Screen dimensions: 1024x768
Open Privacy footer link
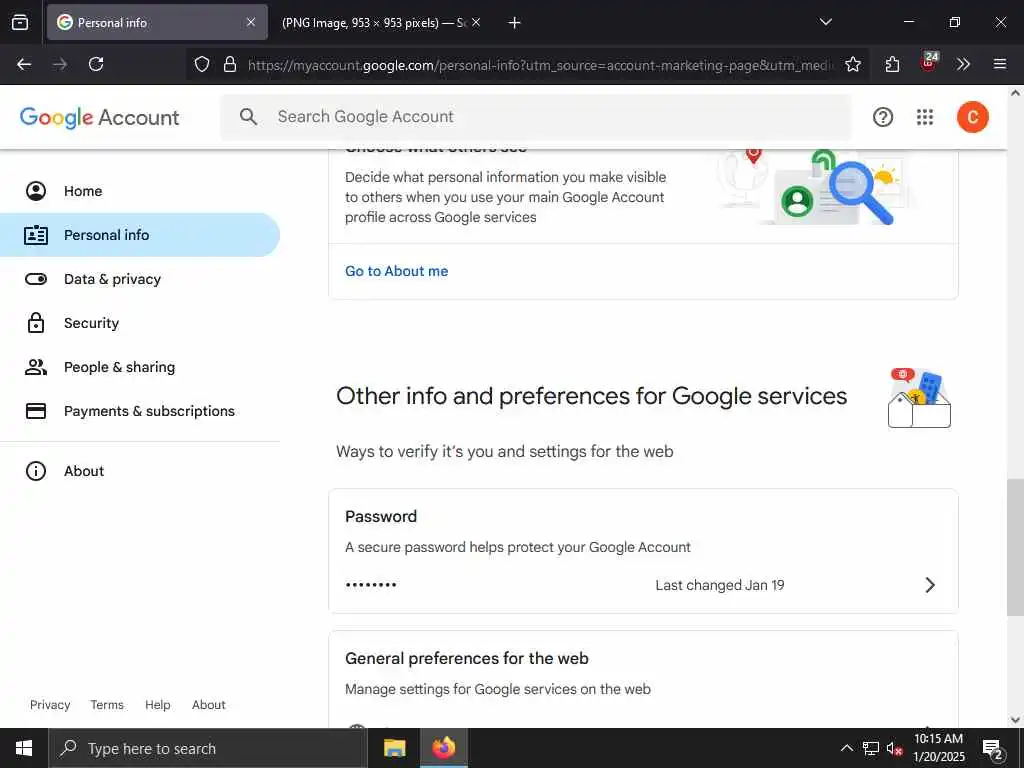[x=50, y=705]
